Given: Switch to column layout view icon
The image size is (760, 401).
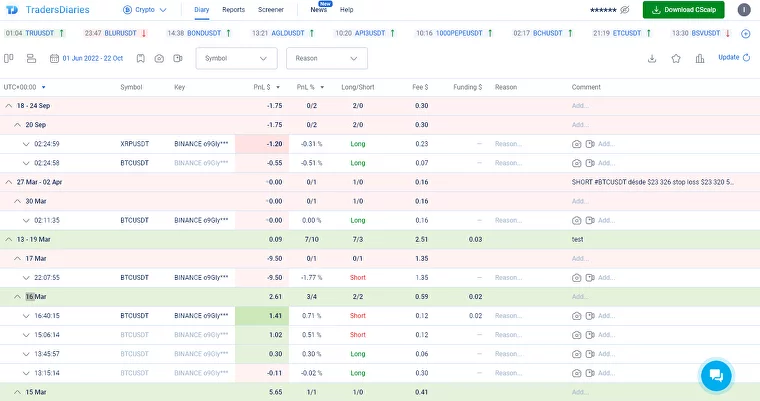Looking at the screenshot, I should click(x=9, y=58).
